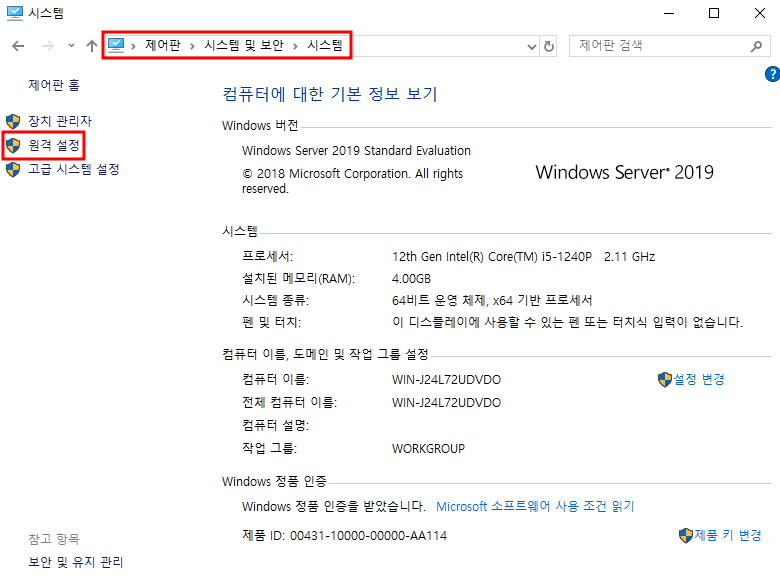Screen dimensions: 780x586
Task: Open address bar history dropdown
Action: click(x=532, y=47)
